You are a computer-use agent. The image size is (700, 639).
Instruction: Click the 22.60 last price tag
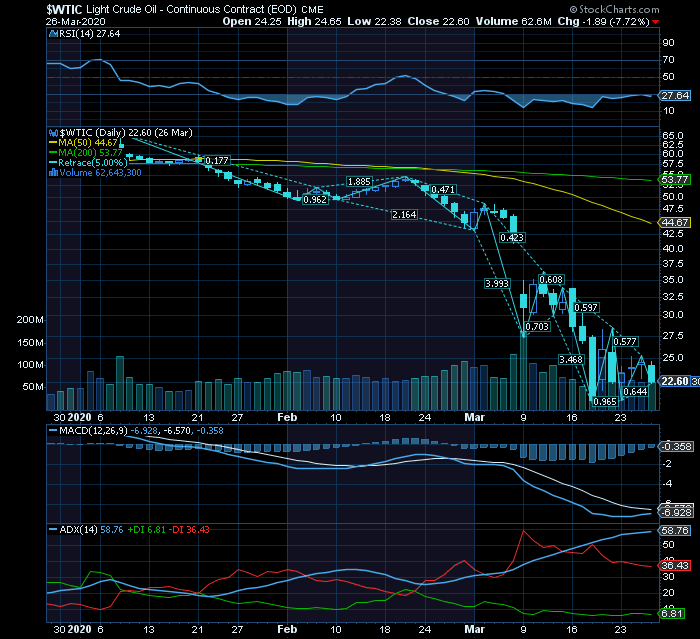[x=675, y=381]
